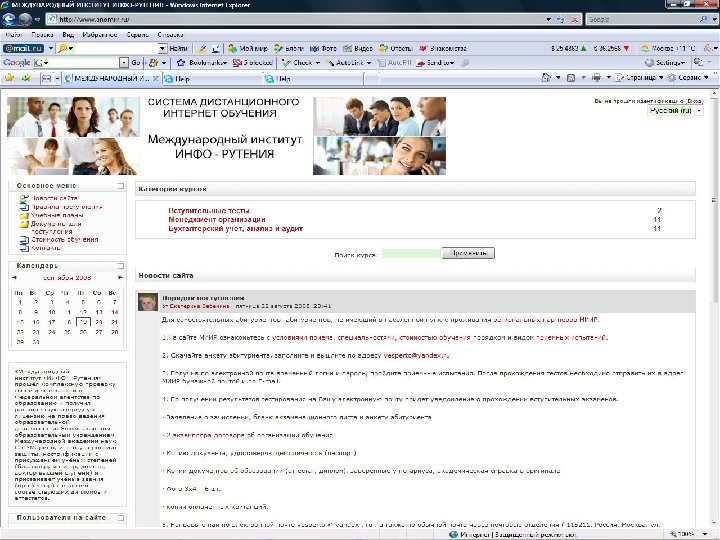720x540 pixels.
Task: Open Google toolbar Settings menu
Action: point(665,62)
